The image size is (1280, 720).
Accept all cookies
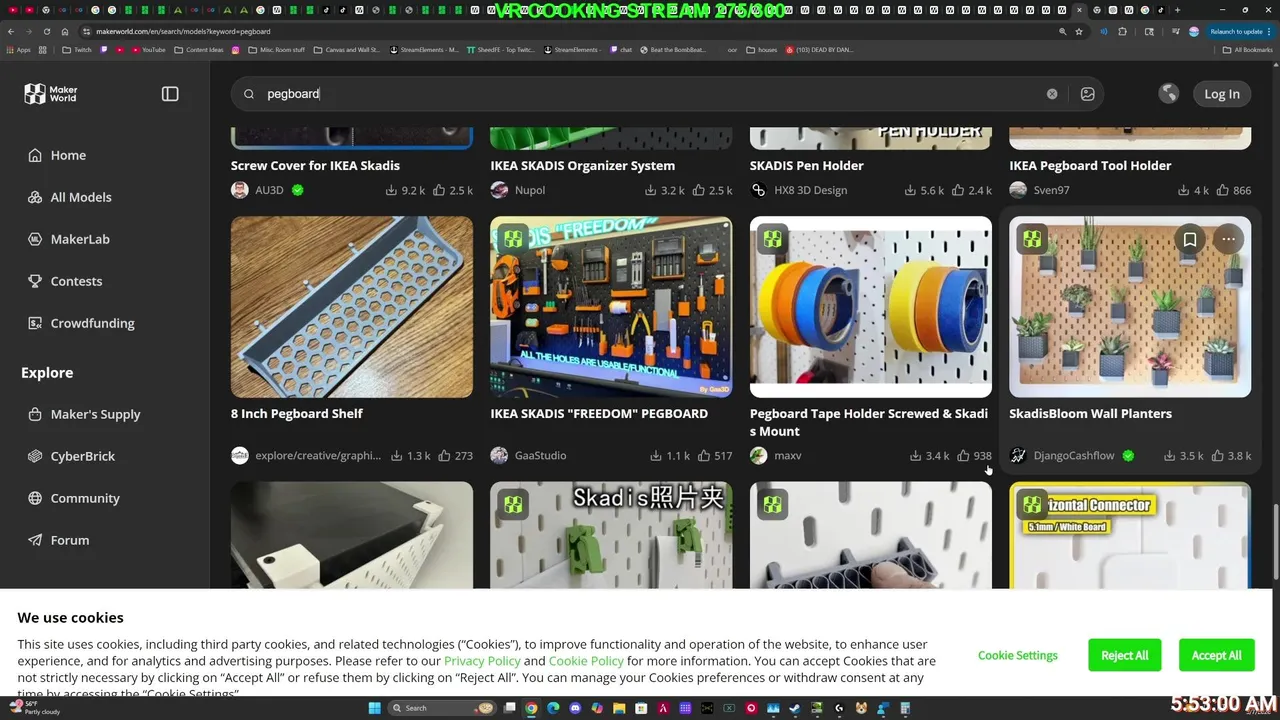point(1216,655)
